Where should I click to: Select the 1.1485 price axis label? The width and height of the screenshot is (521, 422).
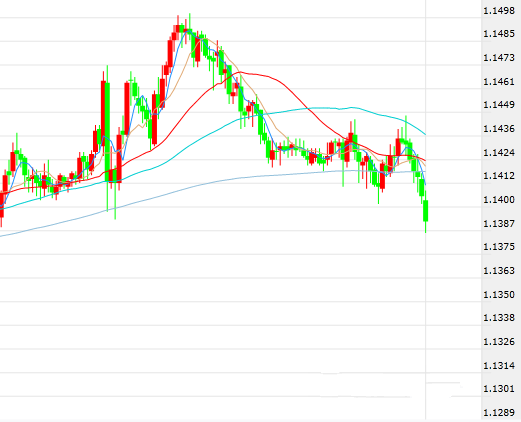[x=499, y=34]
